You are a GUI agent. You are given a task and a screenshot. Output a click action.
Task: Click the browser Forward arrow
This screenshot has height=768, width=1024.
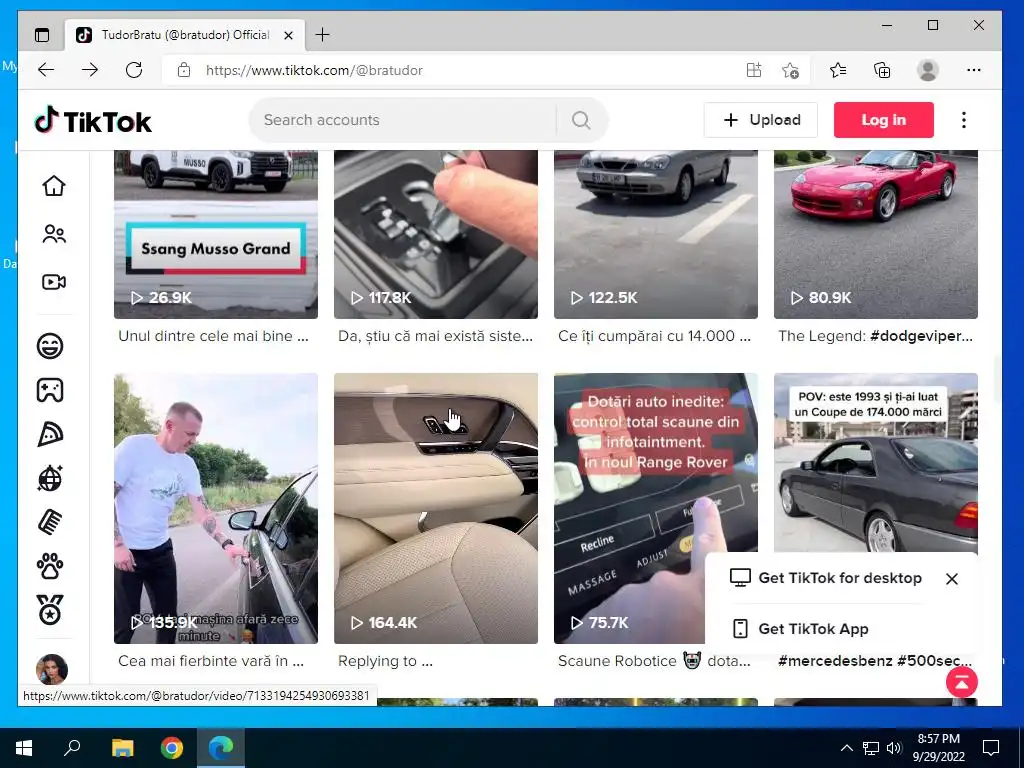[90, 70]
